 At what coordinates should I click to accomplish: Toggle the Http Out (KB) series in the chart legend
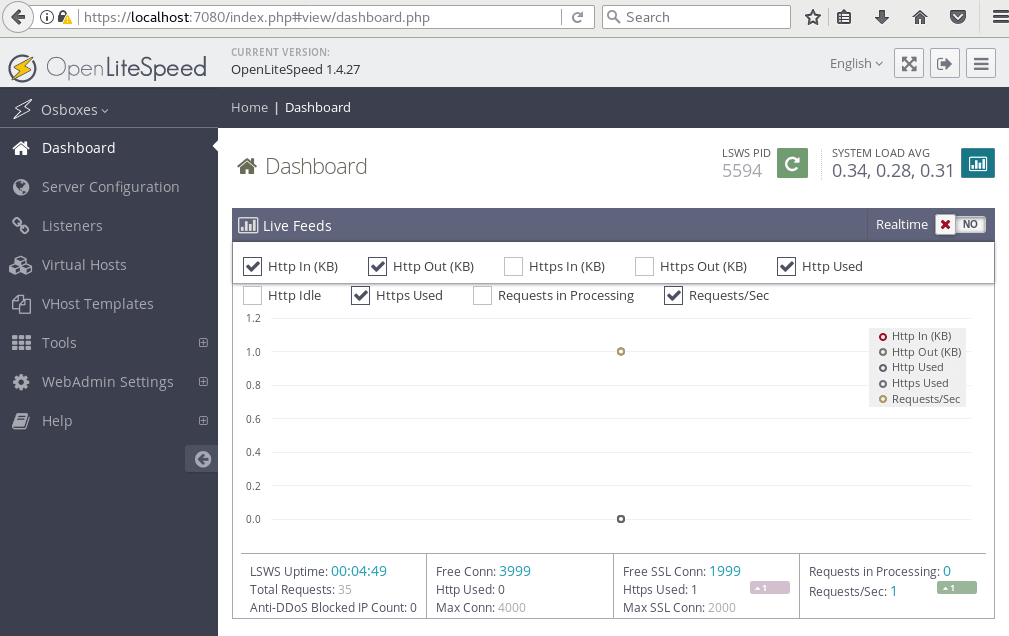click(920, 352)
